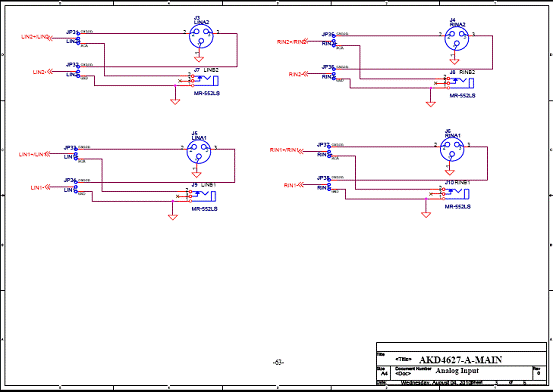The image size is (553, 392).
Task: Select the J8 RINB2 phone jack symbol
Action: pyautogui.click(x=461, y=83)
